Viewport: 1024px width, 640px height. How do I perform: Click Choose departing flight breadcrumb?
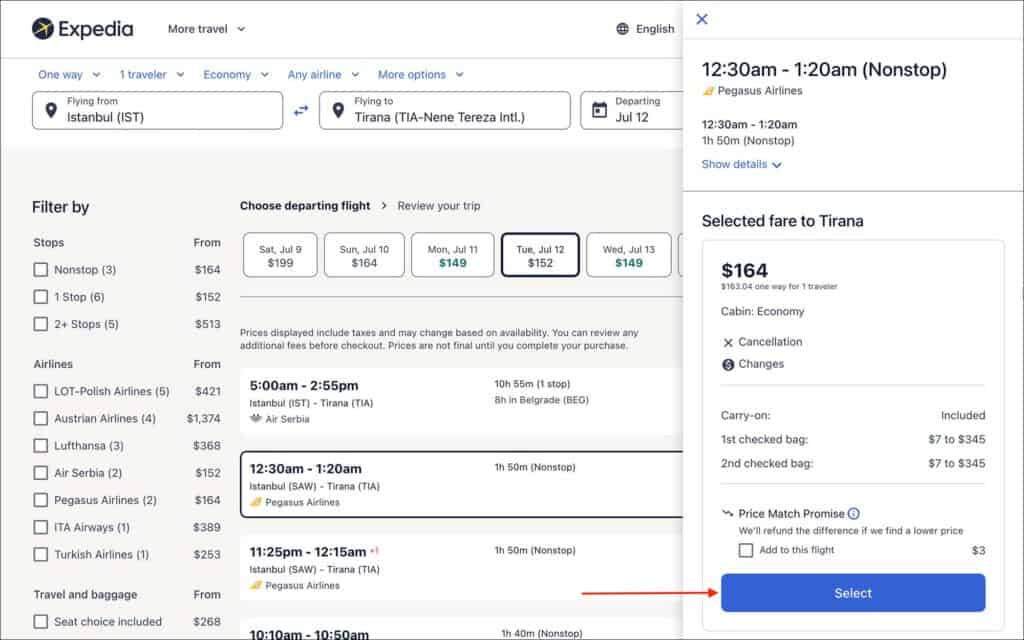[x=305, y=206]
